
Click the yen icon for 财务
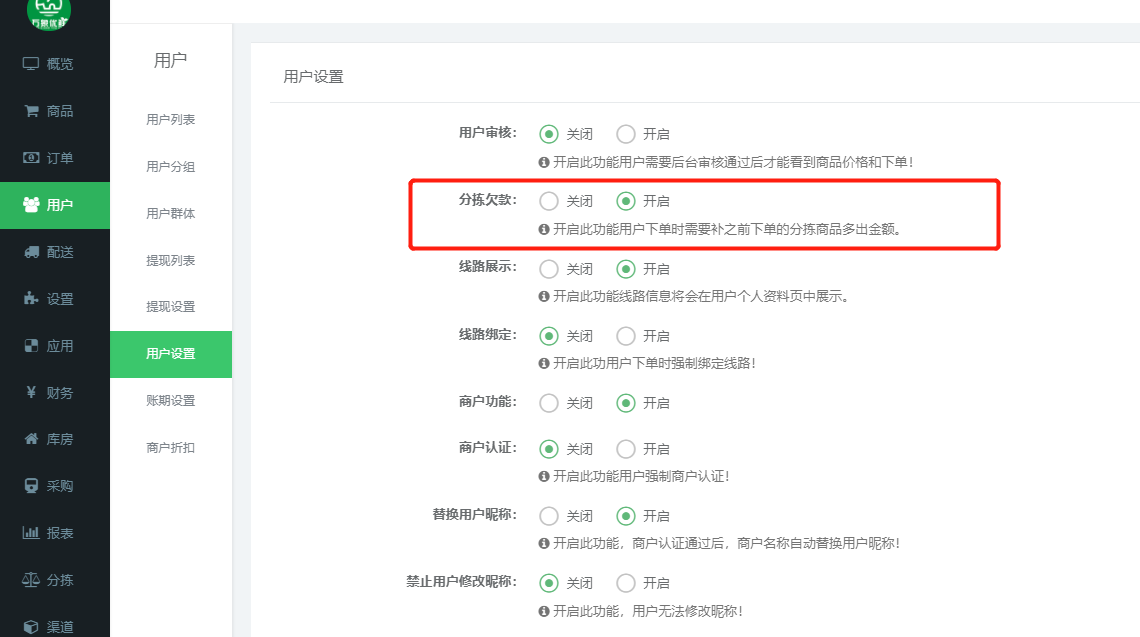tap(31, 393)
